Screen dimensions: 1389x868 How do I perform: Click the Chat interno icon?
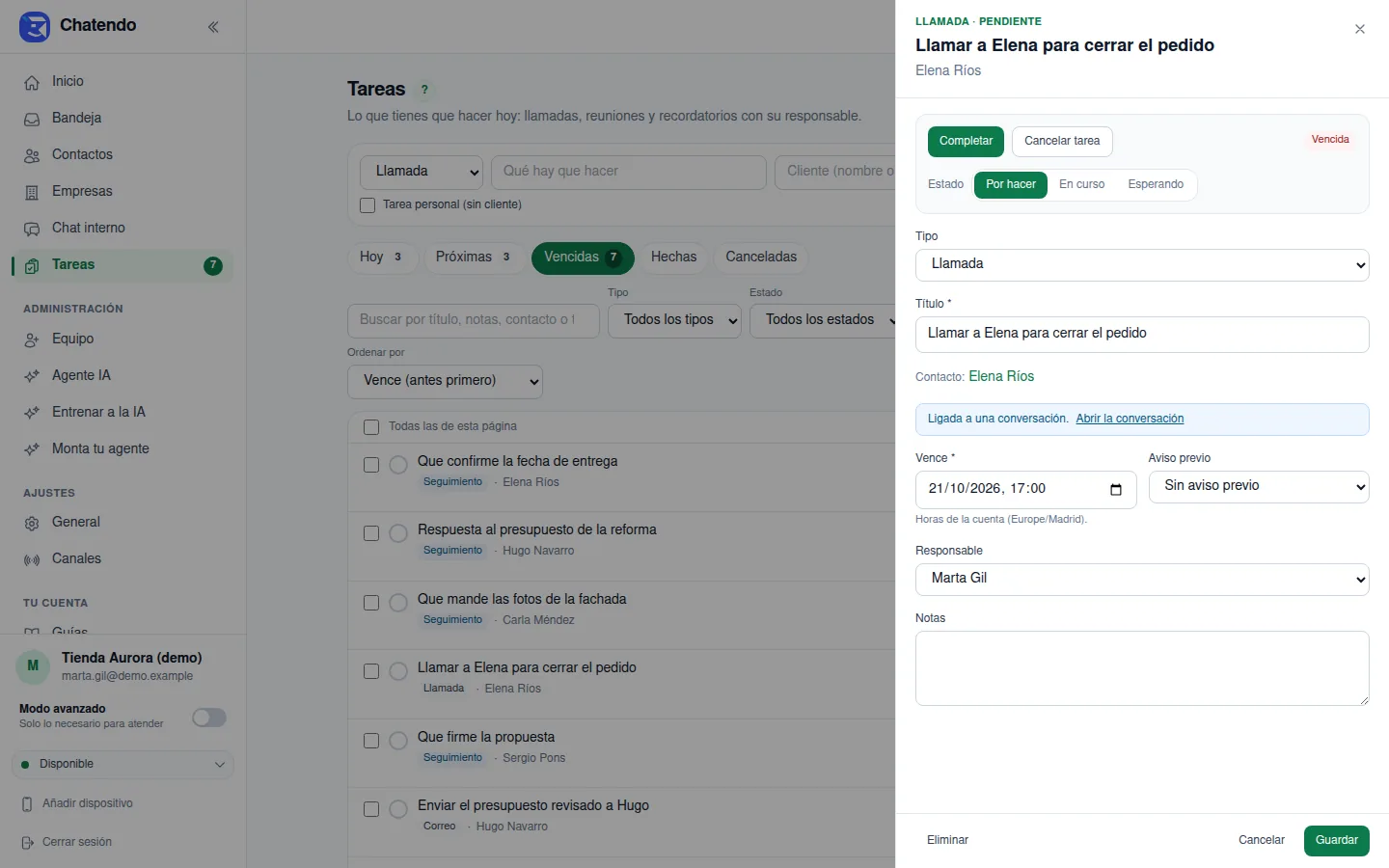pos(32,229)
